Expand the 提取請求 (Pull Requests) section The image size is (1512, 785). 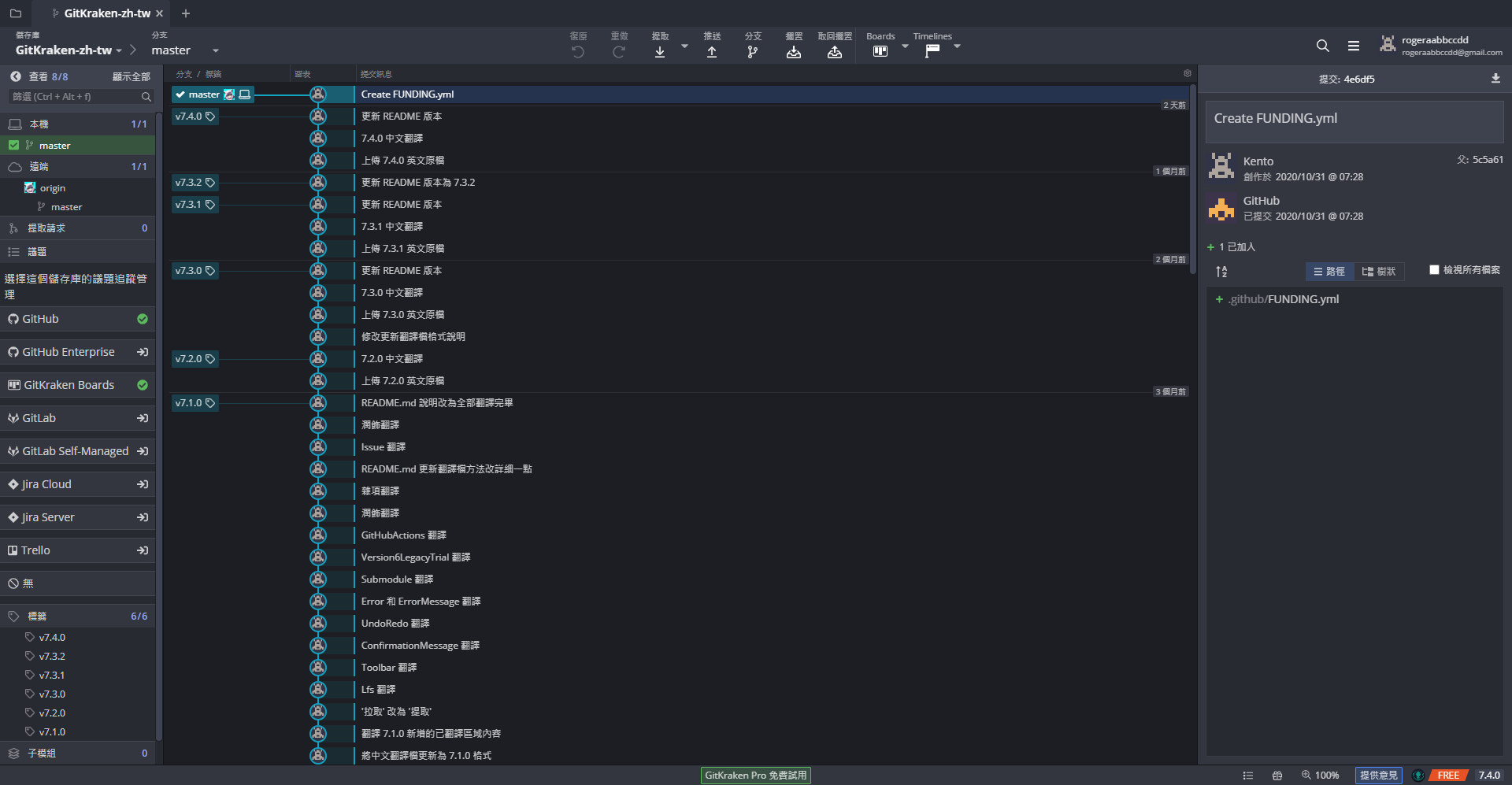click(x=78, y=228)
